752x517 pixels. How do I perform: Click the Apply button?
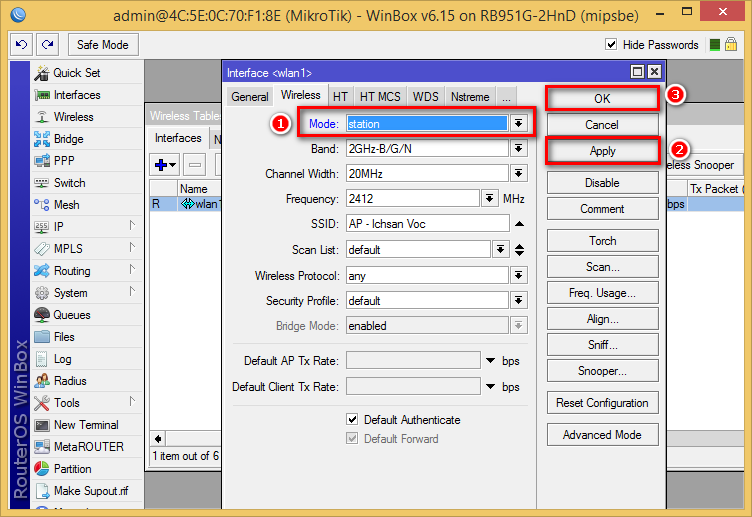(x=602, y=151)
